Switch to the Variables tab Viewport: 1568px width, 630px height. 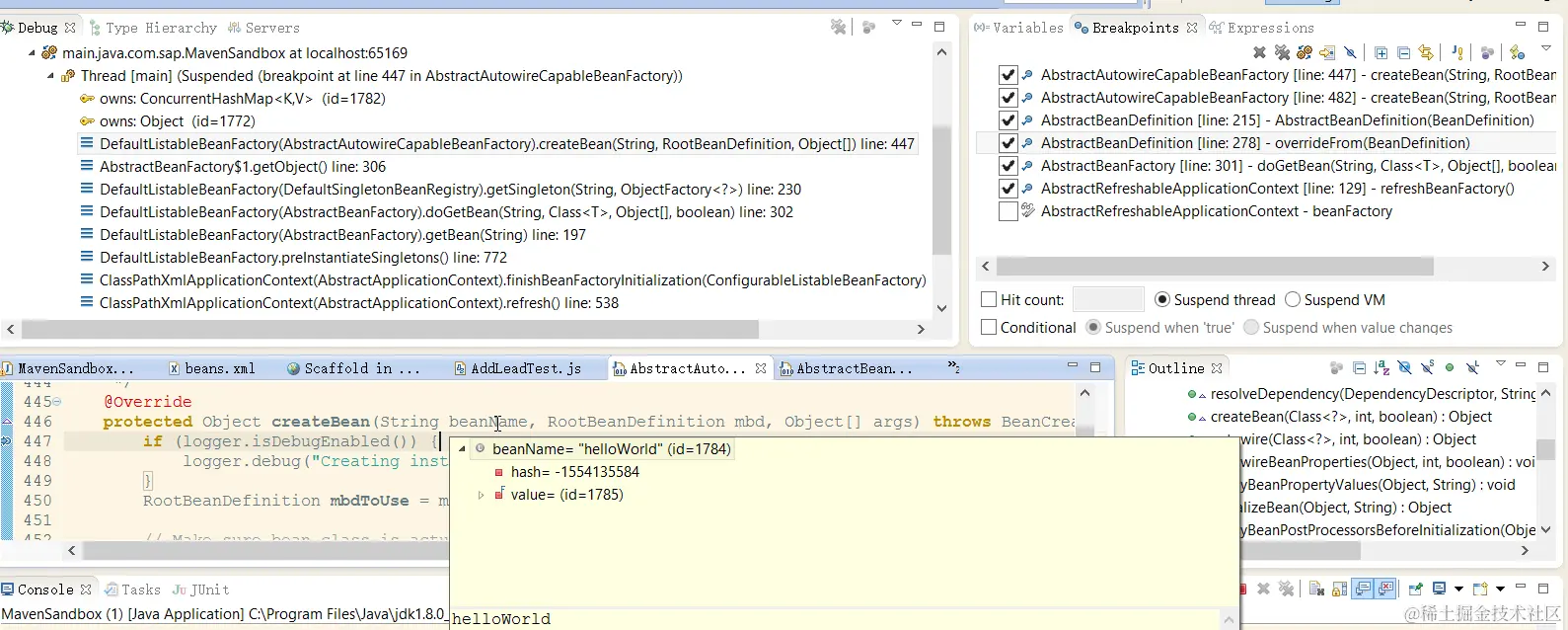point(1018,28)
